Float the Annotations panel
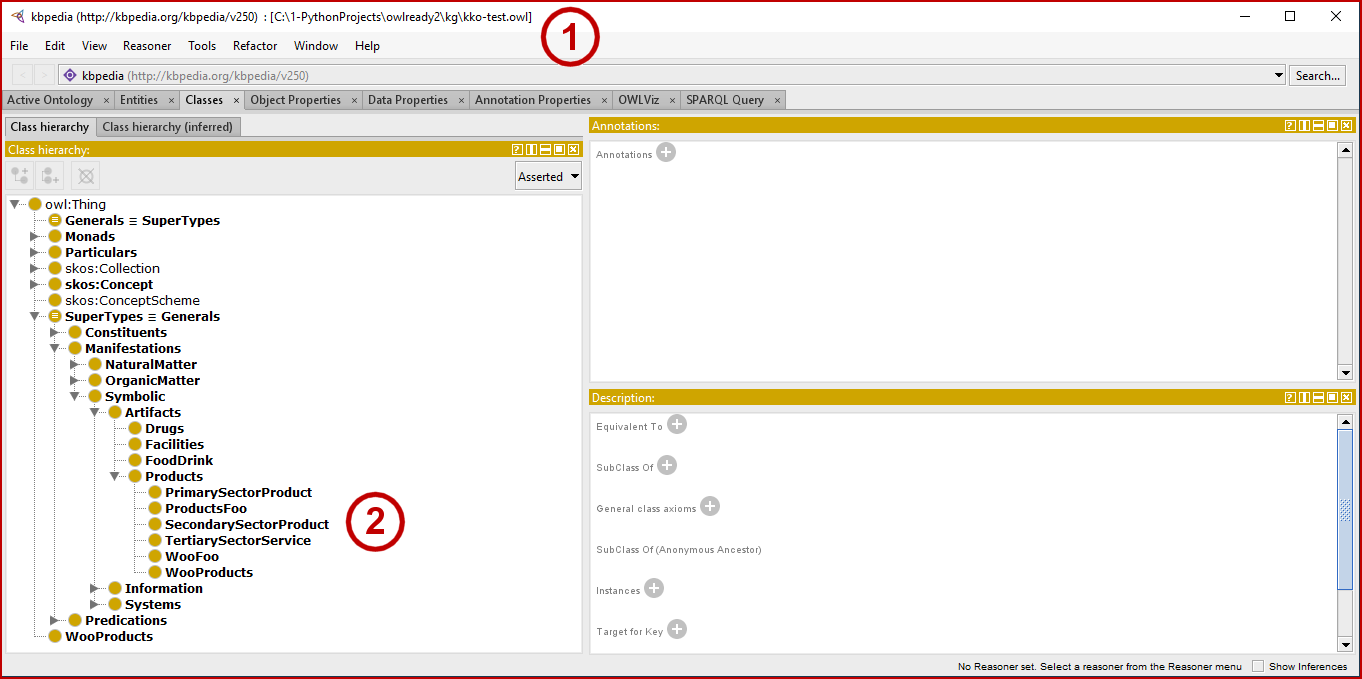 (1333, 126)
